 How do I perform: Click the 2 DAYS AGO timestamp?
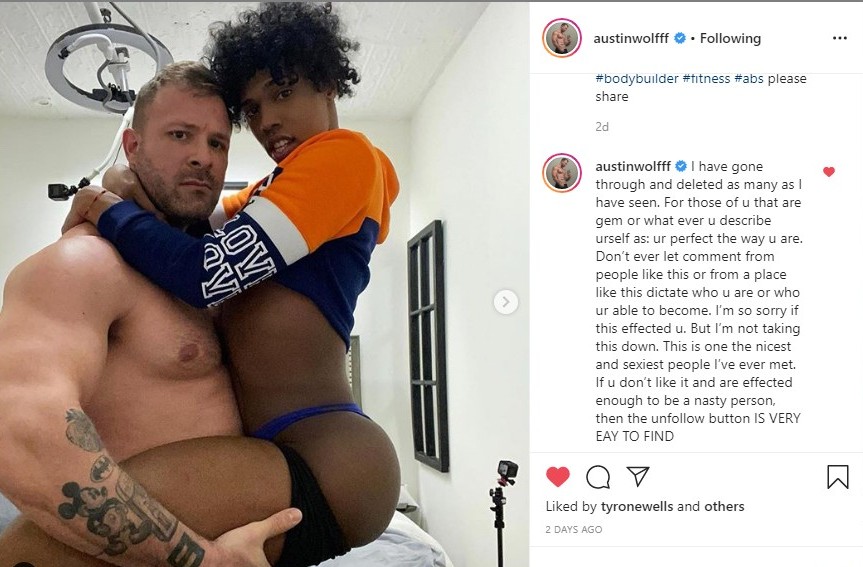click(x=573, y=530)
